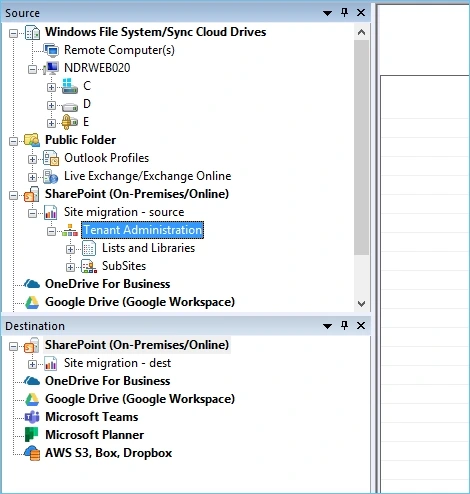Viewport: 470px width, 494px height.
Task: Click the Microsoft Planner icon
Action: 32,435
